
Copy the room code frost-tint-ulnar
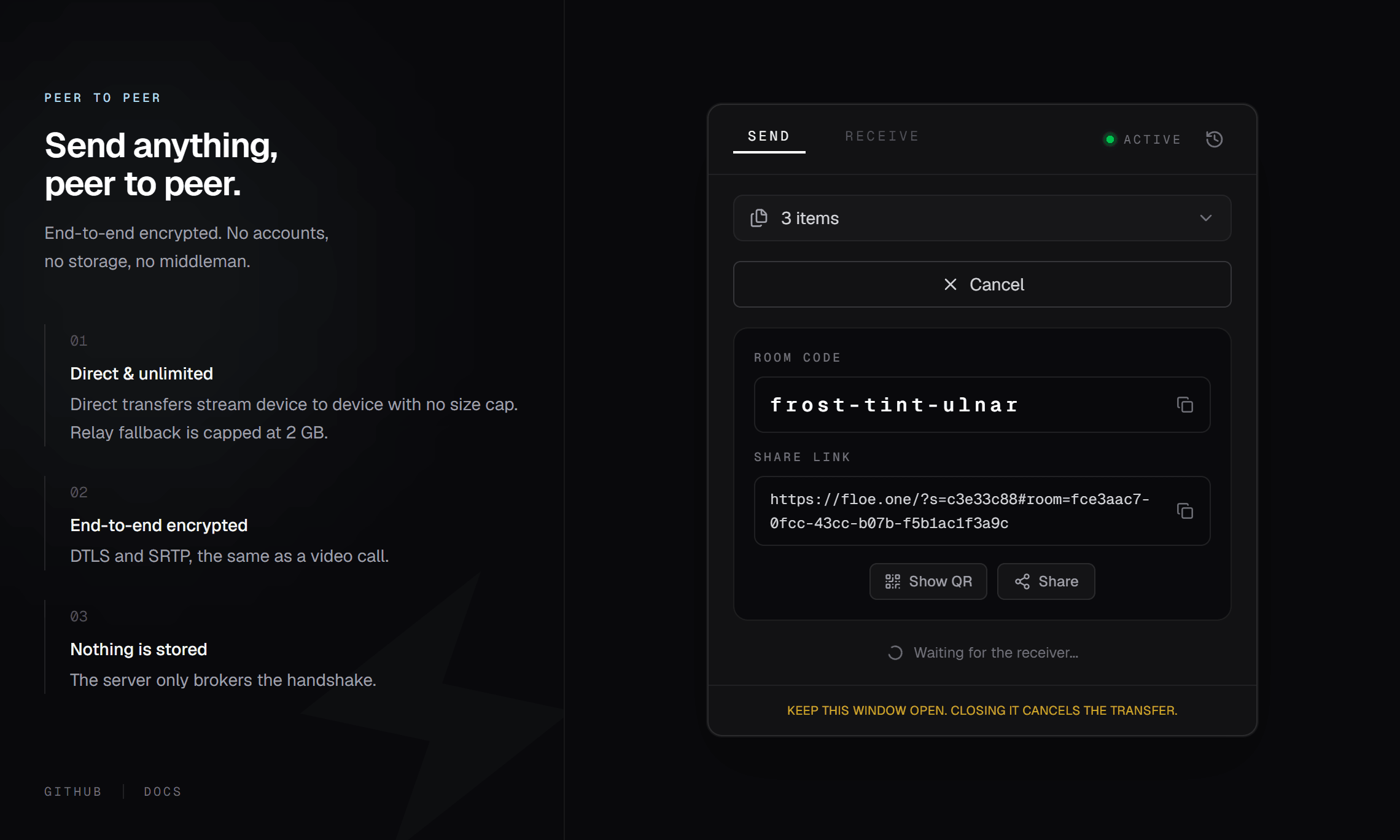tap(1184, 405)
